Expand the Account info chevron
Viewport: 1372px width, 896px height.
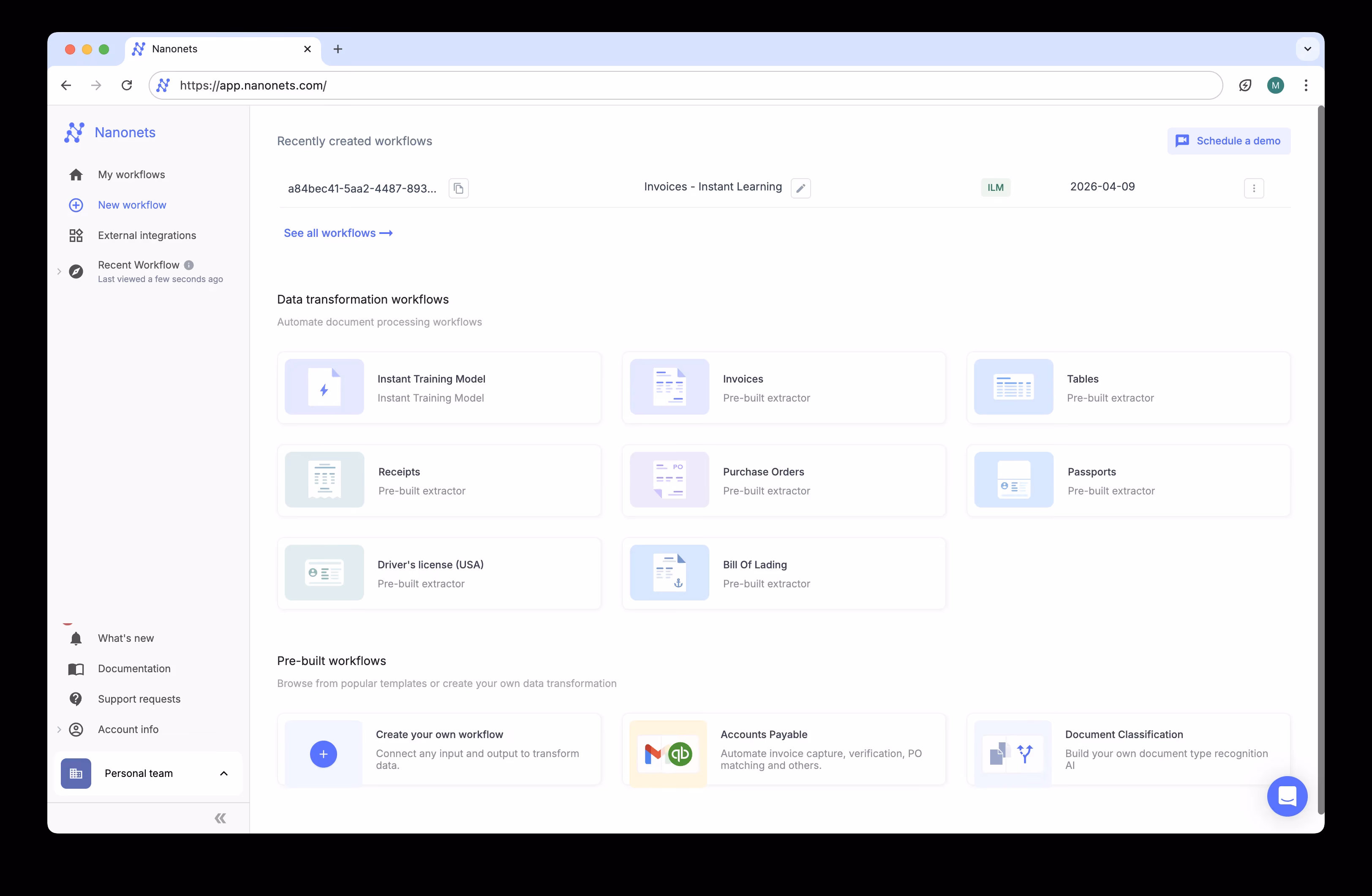click(x=59, y=730)
